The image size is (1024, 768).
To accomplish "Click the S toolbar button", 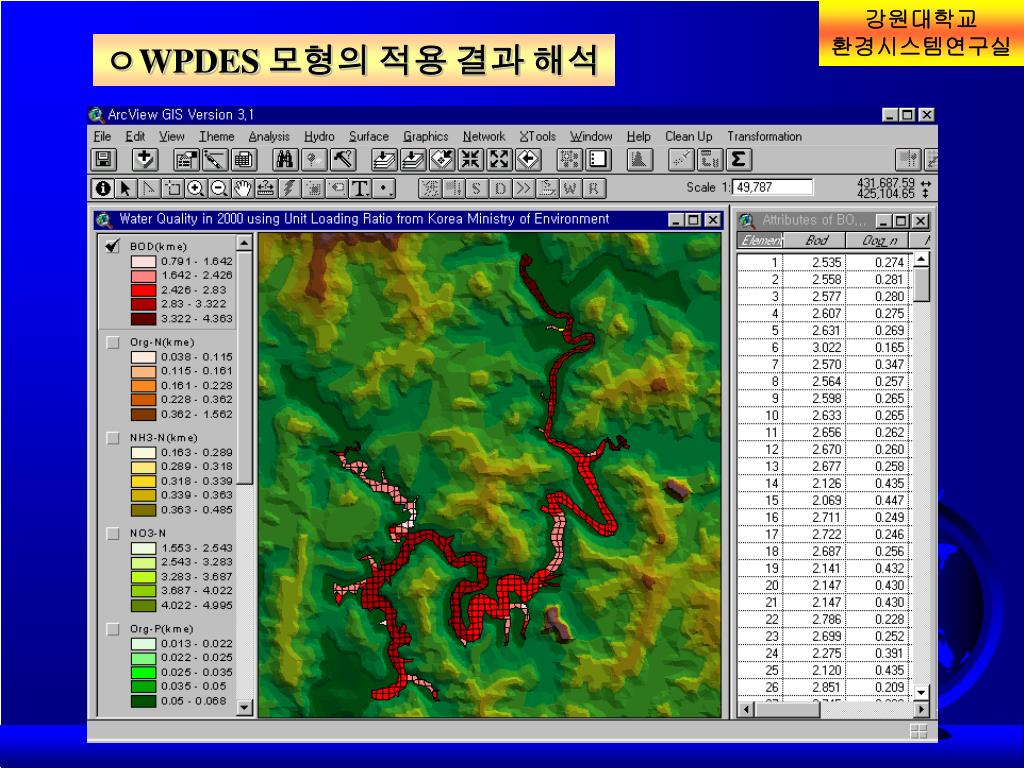I will (476, 188).
